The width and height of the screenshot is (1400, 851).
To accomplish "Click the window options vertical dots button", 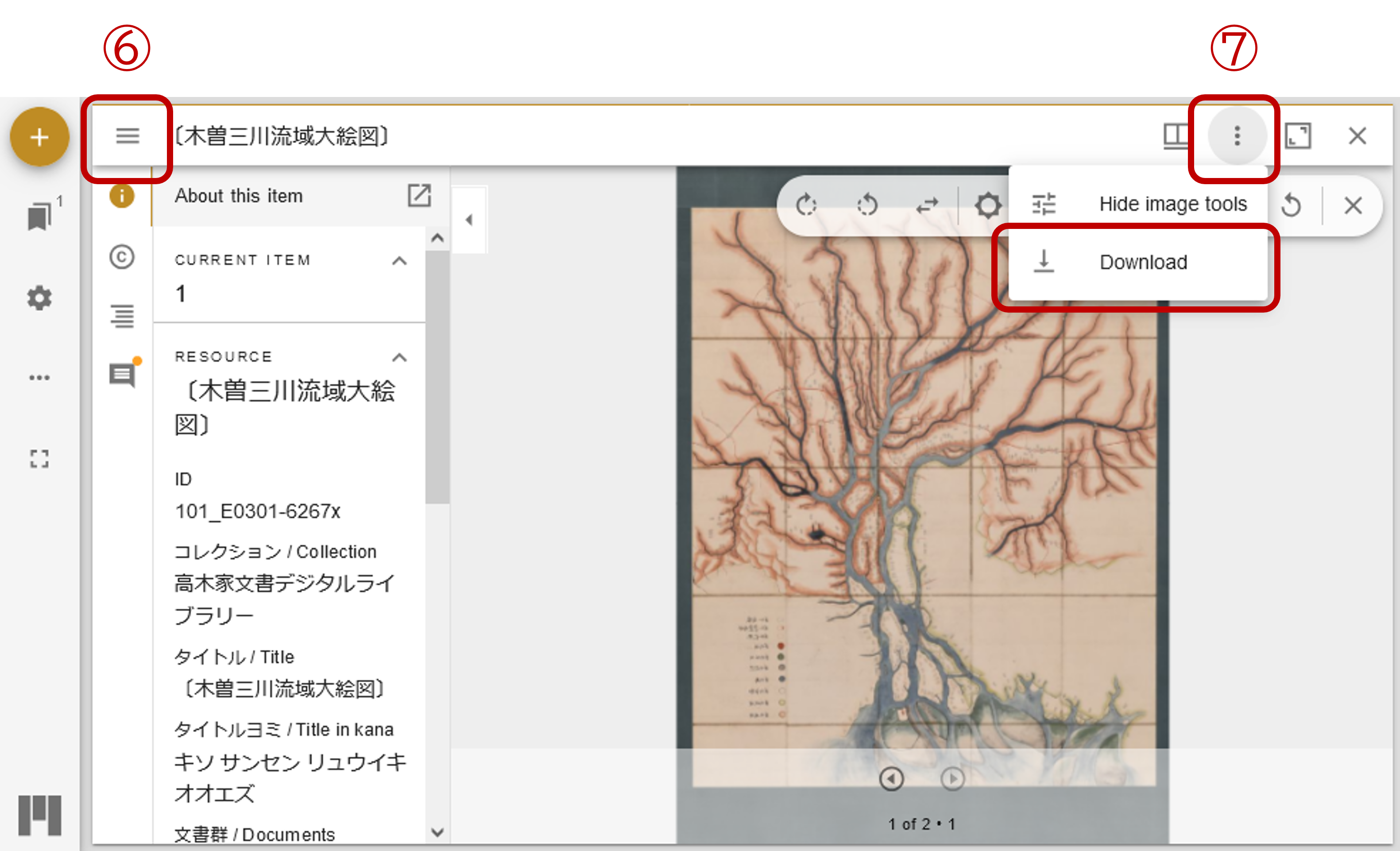I will coord(1237,136).
